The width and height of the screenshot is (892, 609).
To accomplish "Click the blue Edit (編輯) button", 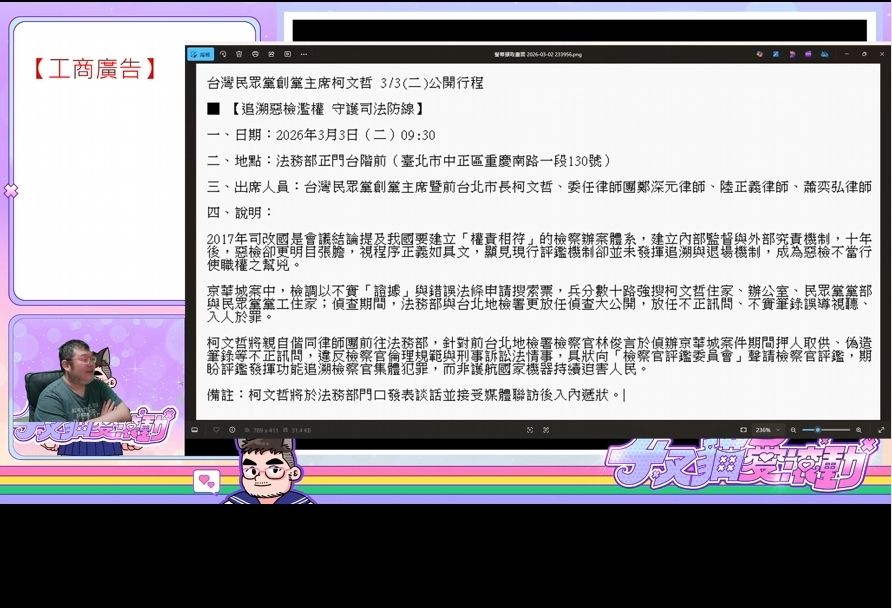I will tap(202, 54).
